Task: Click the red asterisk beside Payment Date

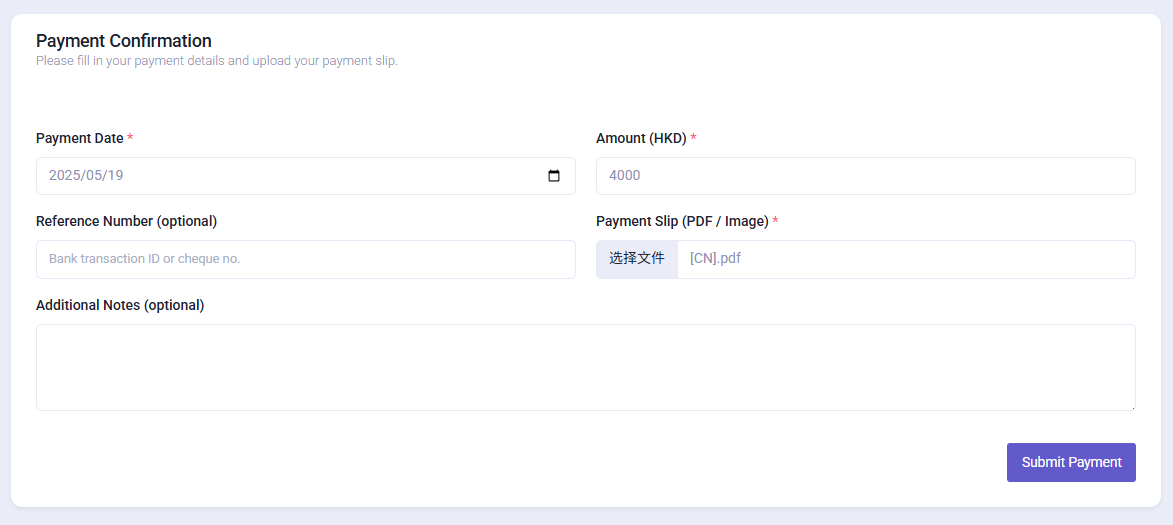Action: coord(130,138)
